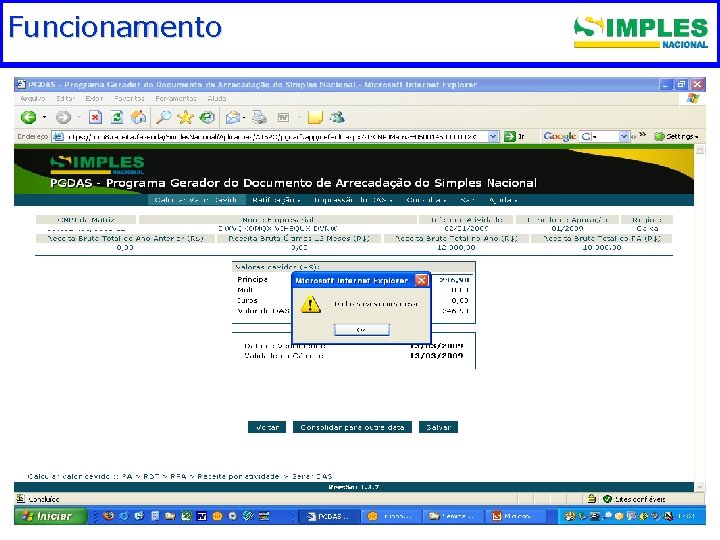Screen dimensions: 720x540
Task: Click the Stop loading icon
Action: pyautogui.click(x=95, y=118)
